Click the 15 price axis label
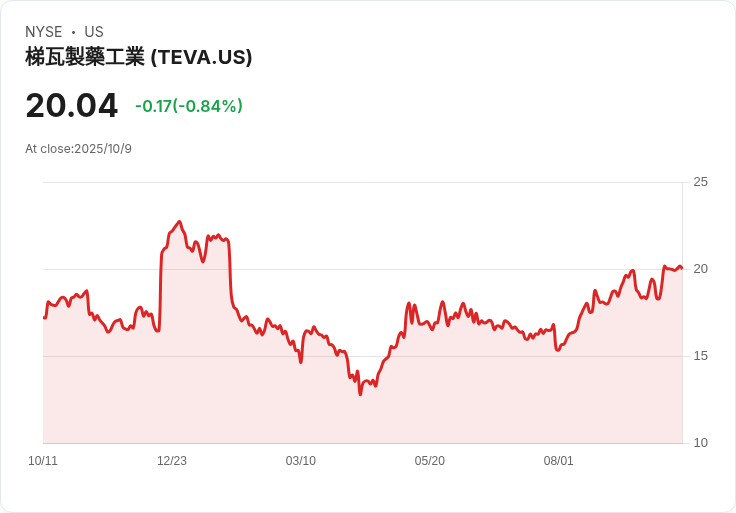The width and height of the screenshot is (736, 513). (x=700, y=356)
